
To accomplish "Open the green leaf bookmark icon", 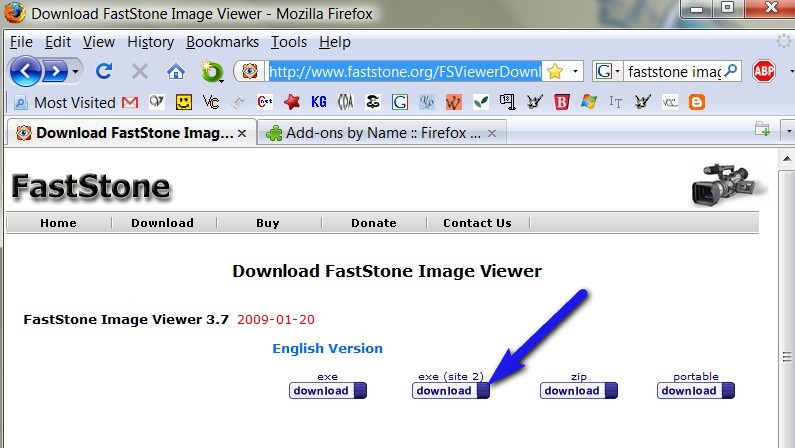I will pos(481,102).
